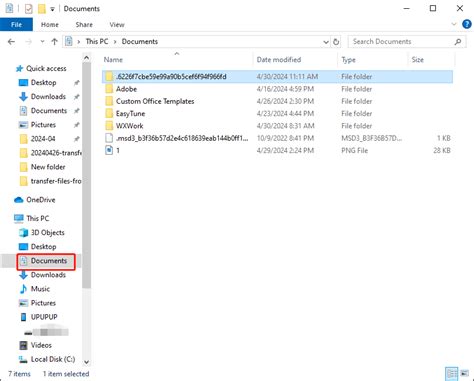Screen dimensions: 474x381
Task: Click the Quick access star icon
Action: pos(19,69)
